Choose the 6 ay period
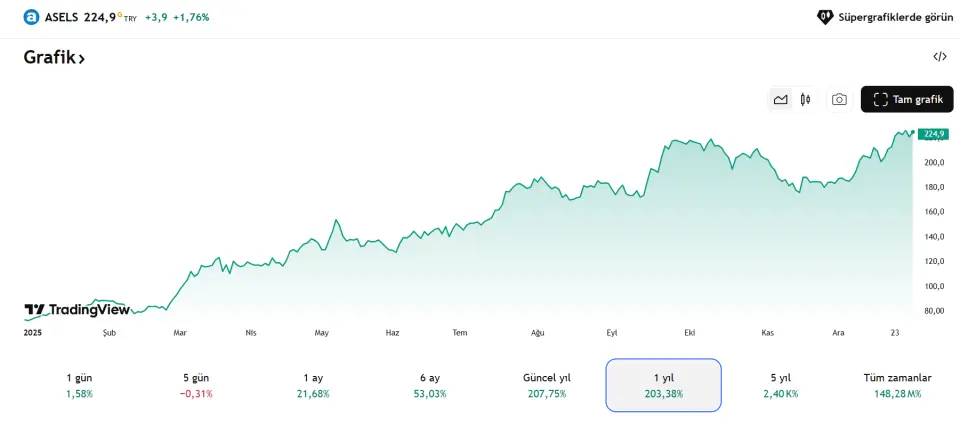This screenshot has height=424, width=960. tap(430, 385)
